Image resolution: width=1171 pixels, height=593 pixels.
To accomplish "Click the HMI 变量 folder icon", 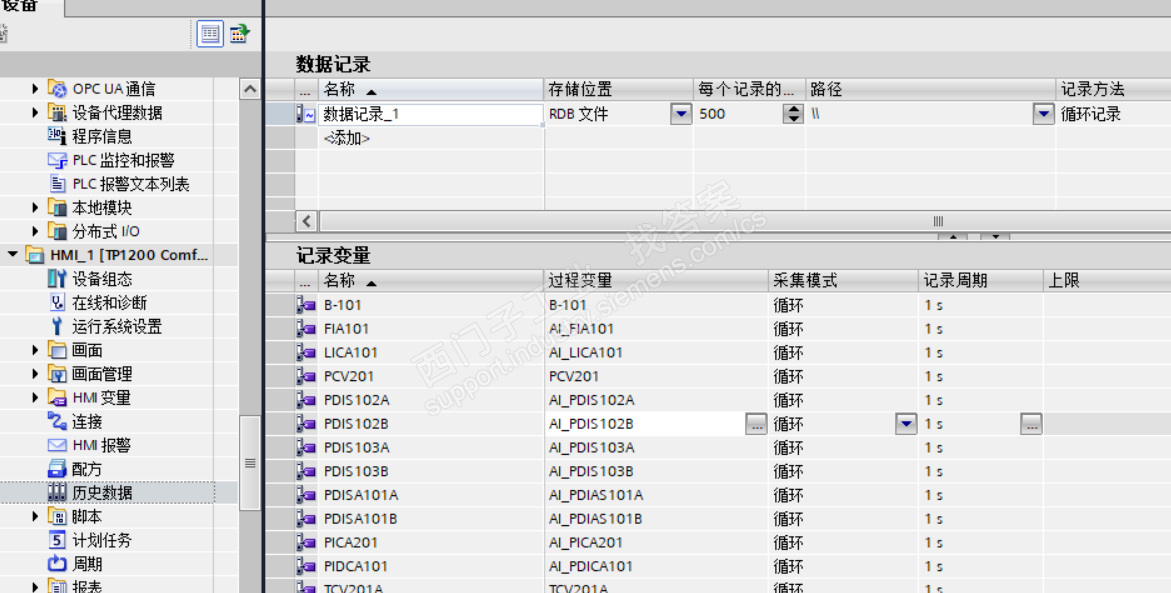I will [x=58, y=397].
